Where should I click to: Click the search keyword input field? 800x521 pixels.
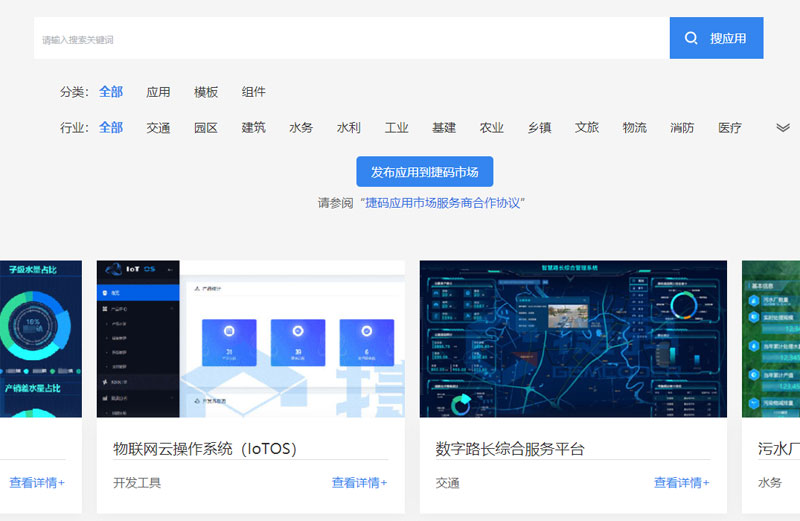[x=350, y=39]
